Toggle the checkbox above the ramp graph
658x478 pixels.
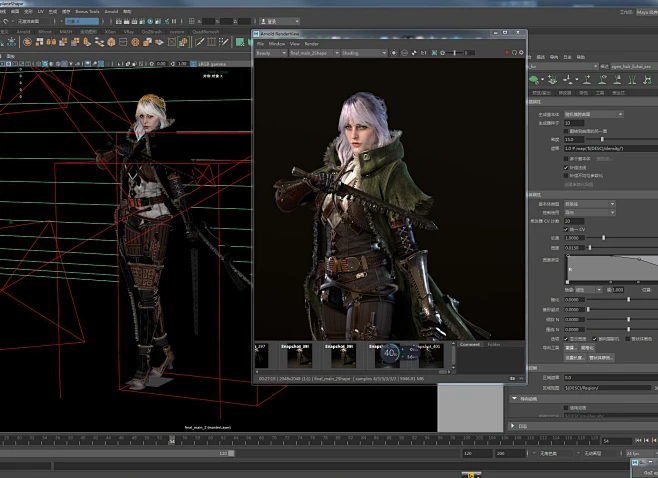click(566, 228)
